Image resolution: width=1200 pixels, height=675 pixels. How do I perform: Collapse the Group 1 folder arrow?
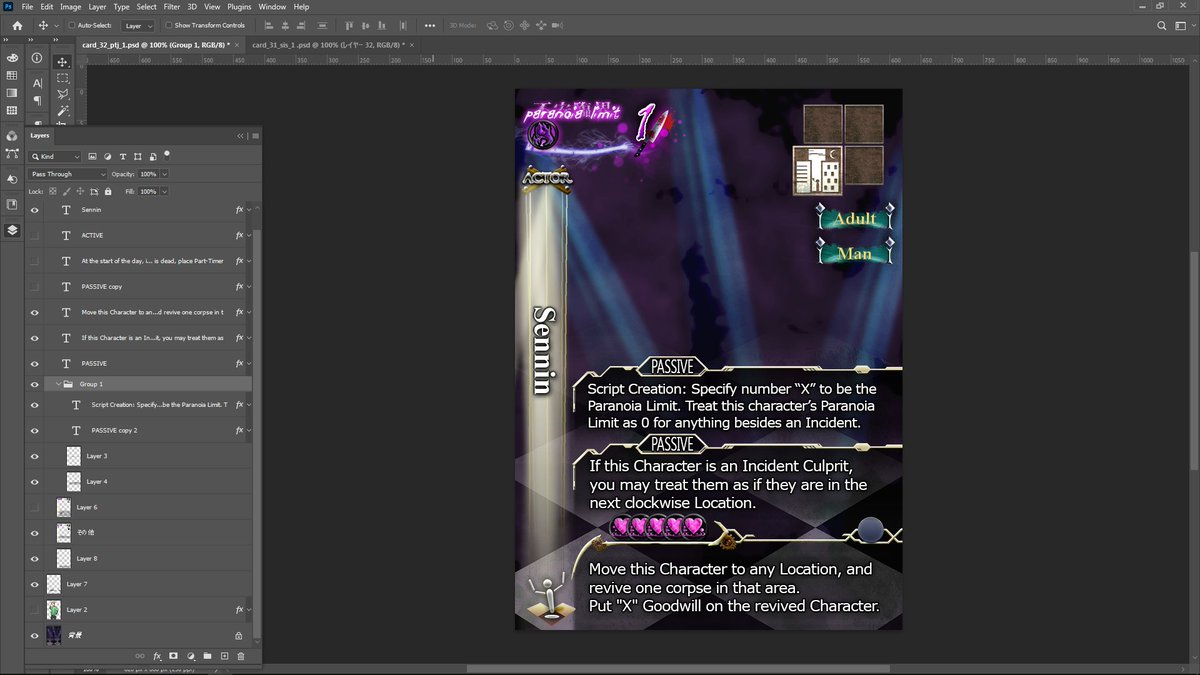point(57,384)
